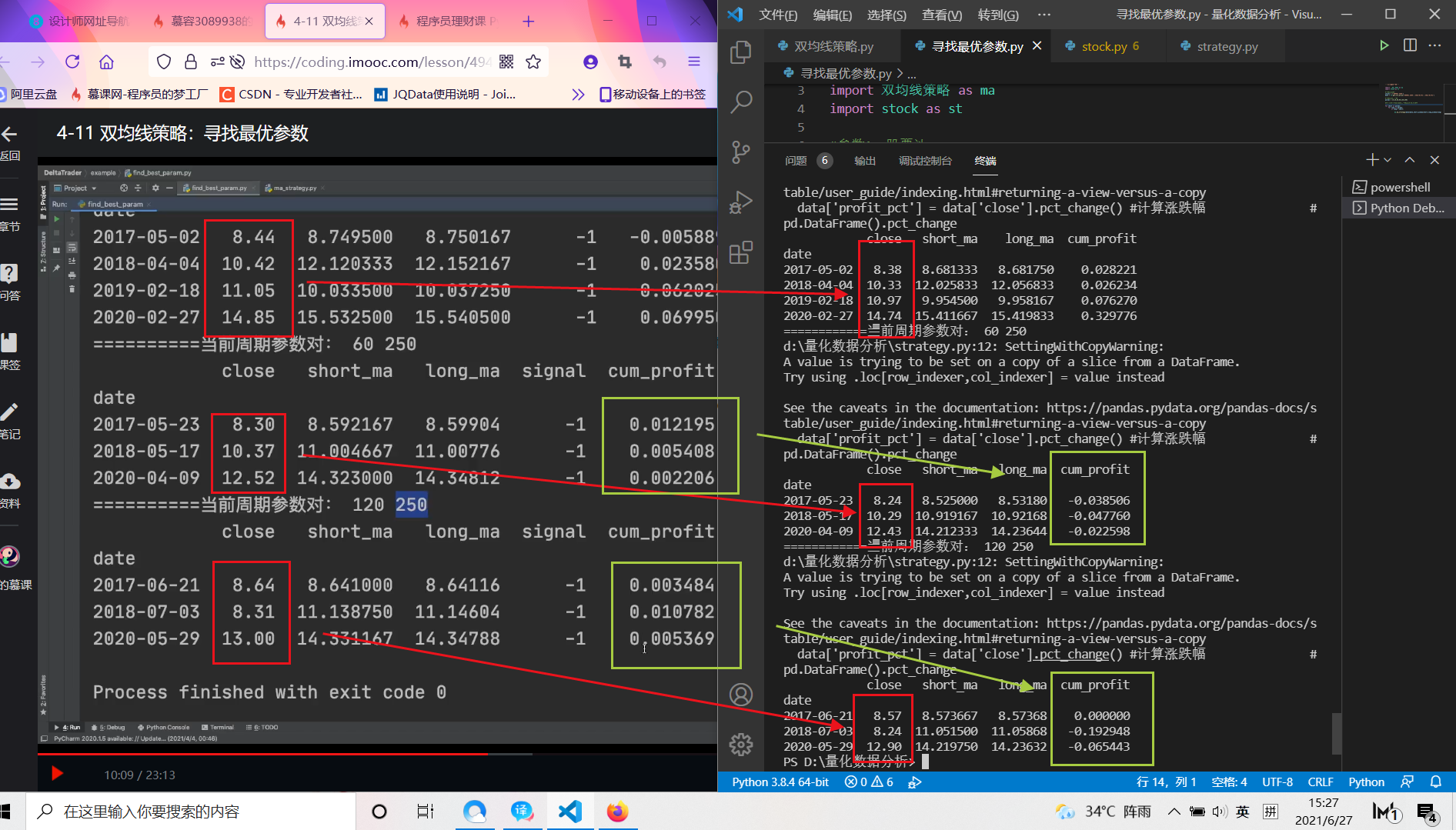Create a new terminal with plus icon
This screenshot has width=1456, height=830.
1372,160
